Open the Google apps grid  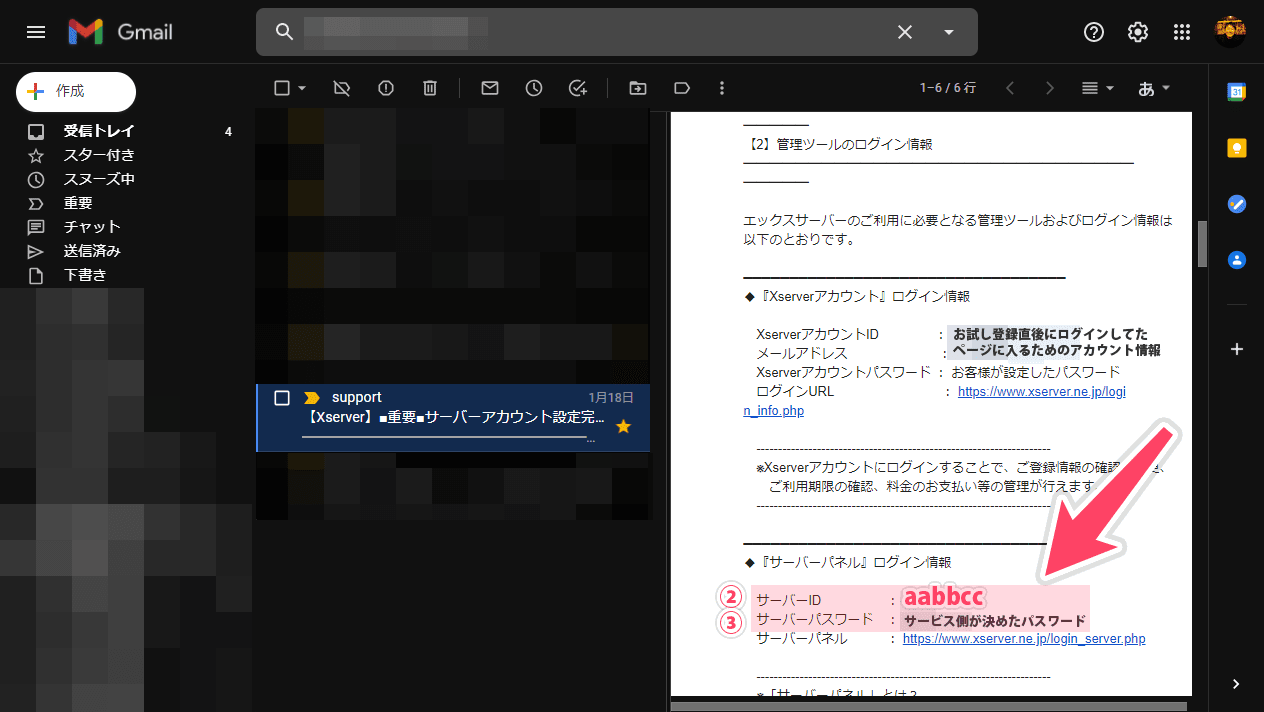click(1182, 32)
